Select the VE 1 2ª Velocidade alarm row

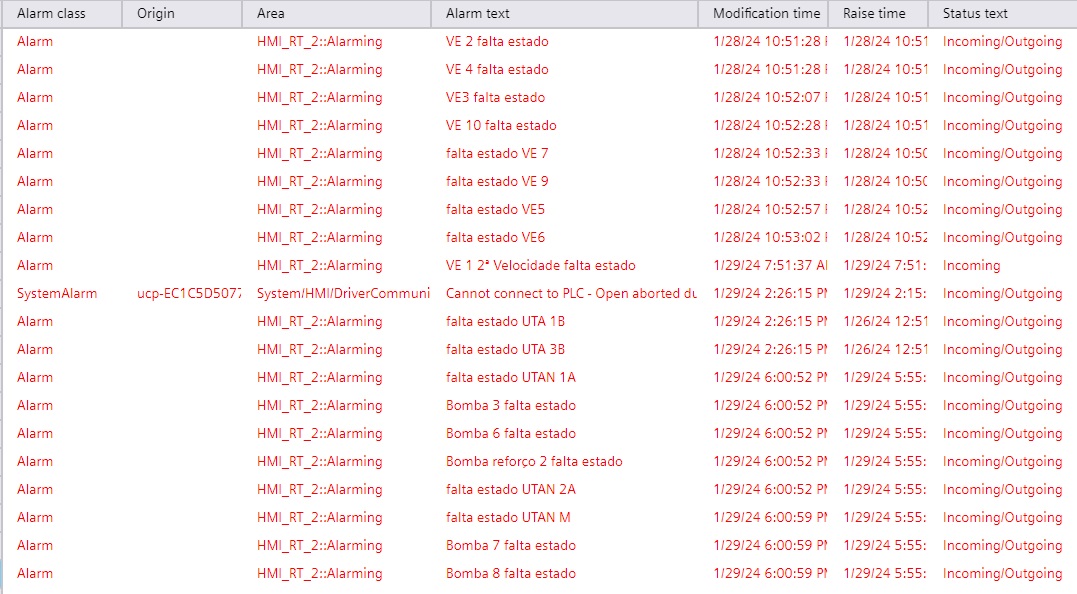tap(540, 266)
